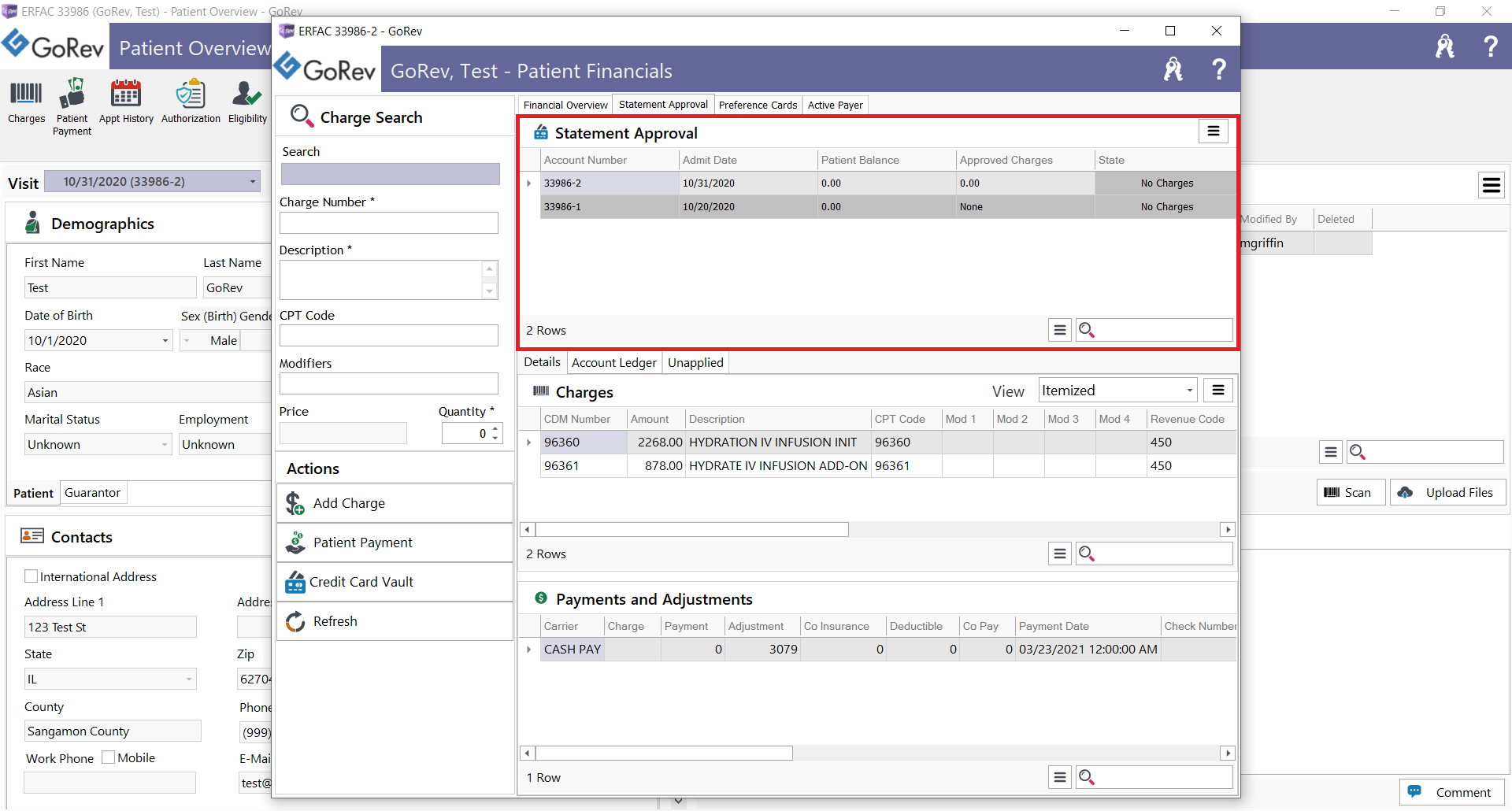
Task: Click help question mark in Patient Financials header
Action: click(1218, 70)
